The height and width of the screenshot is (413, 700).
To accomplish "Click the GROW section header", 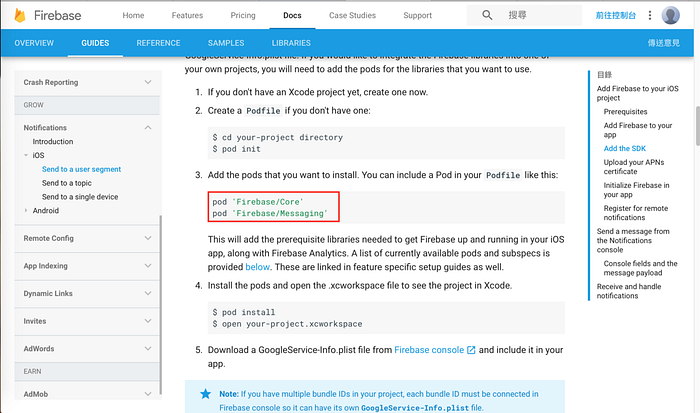I will (87, 105).
